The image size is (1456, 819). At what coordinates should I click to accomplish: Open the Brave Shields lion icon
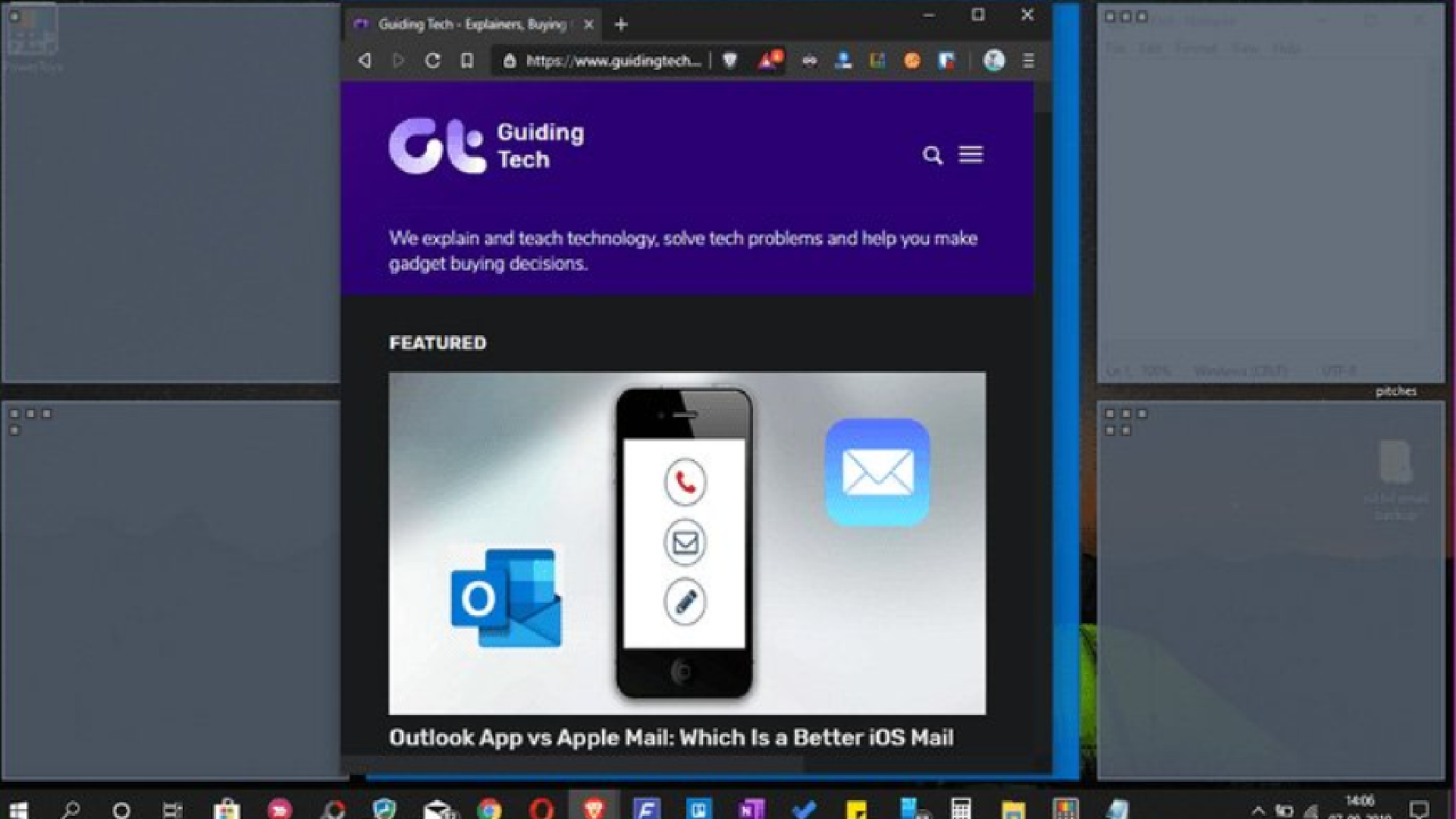tap(730, 61)
